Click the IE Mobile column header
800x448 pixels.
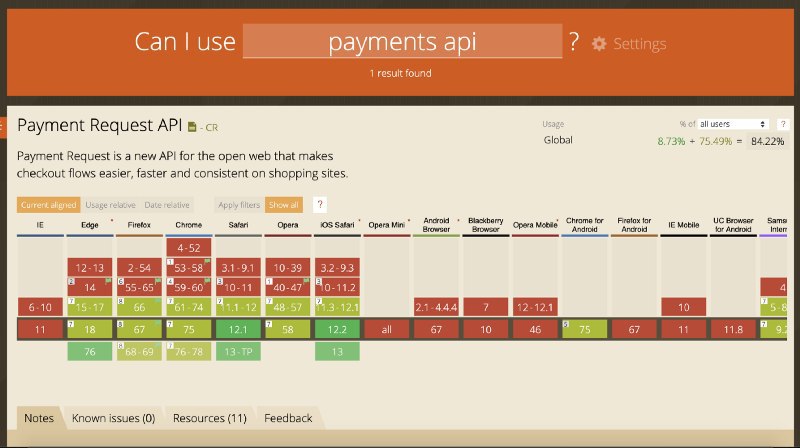tap(684, 225)
